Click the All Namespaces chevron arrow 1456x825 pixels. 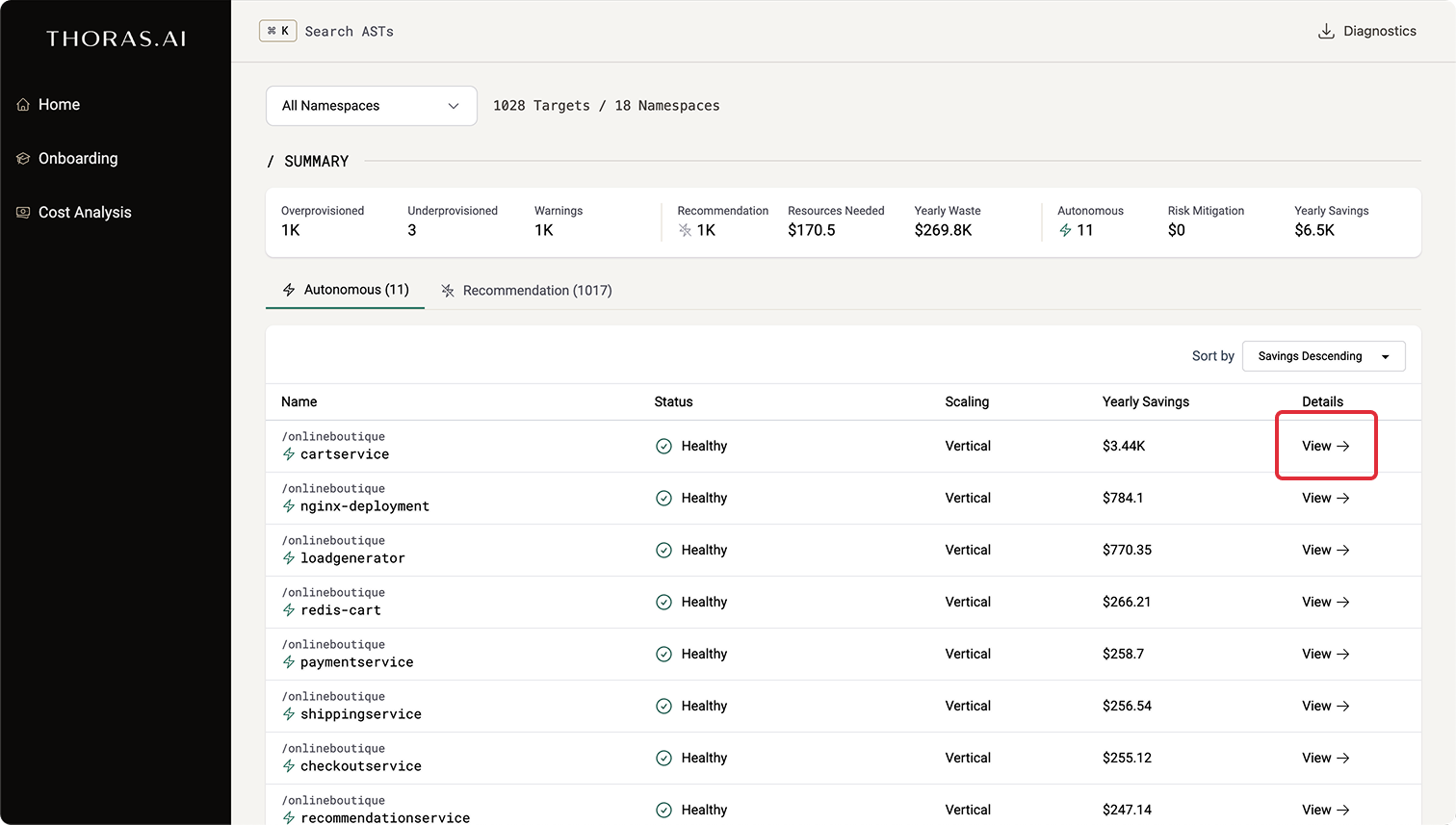click(454, 106)
